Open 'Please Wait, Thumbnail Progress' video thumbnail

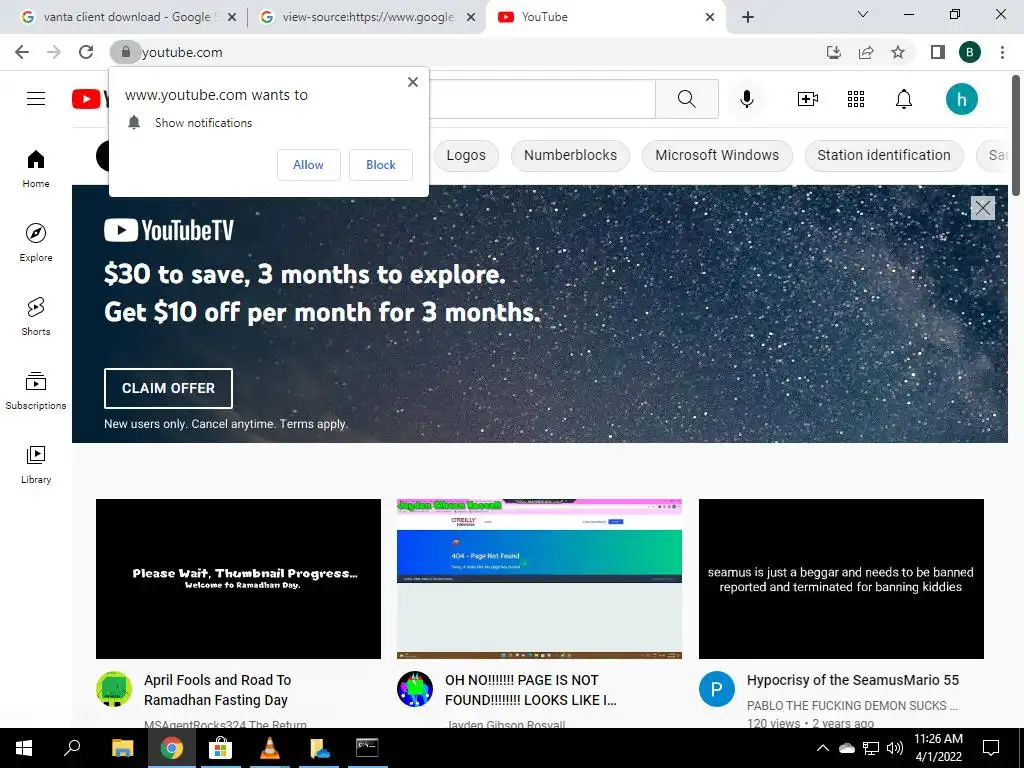238,579
